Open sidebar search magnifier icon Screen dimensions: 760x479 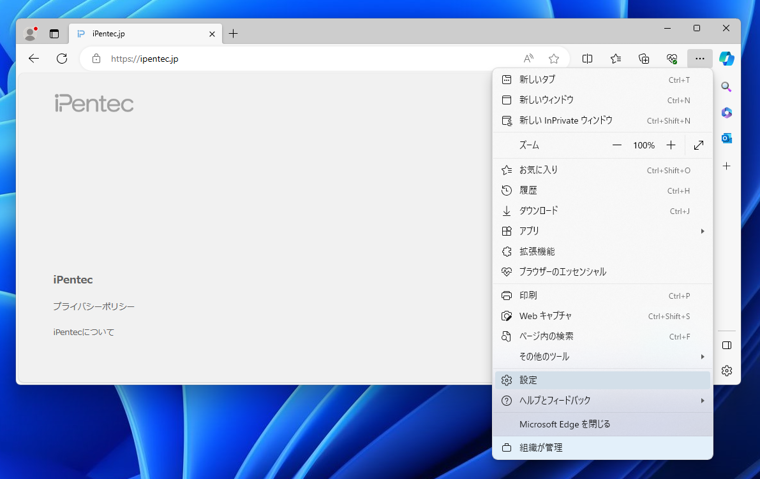(x=726, y=87)
